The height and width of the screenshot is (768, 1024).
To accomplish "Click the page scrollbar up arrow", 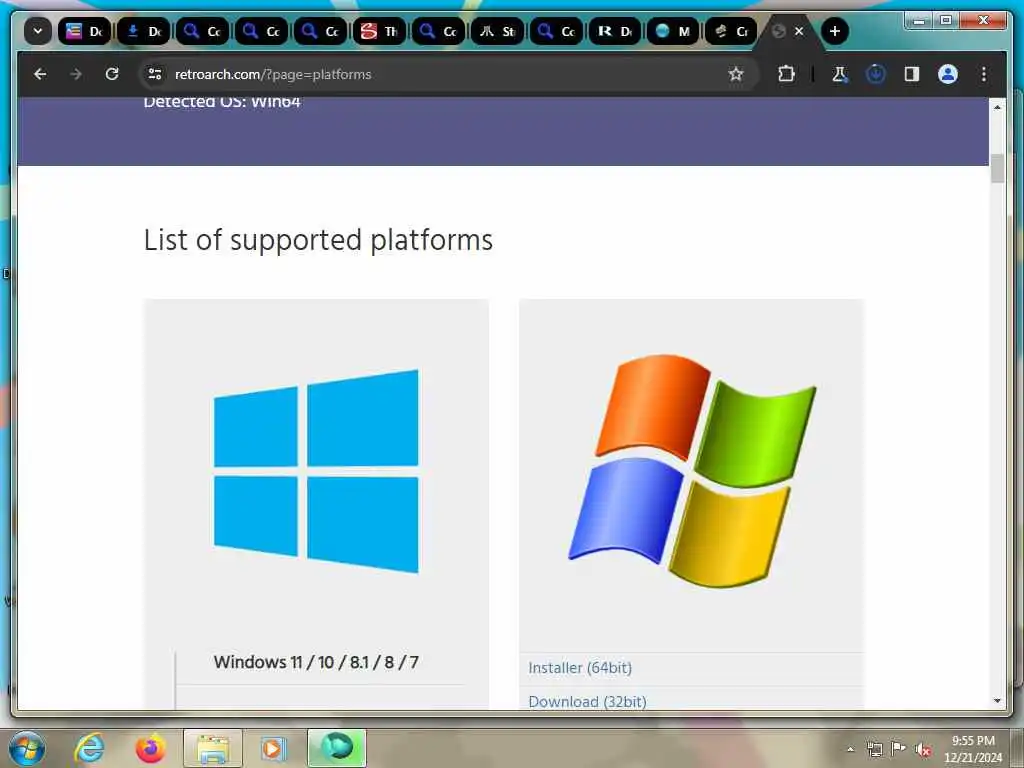I will [x=997, y=106].
